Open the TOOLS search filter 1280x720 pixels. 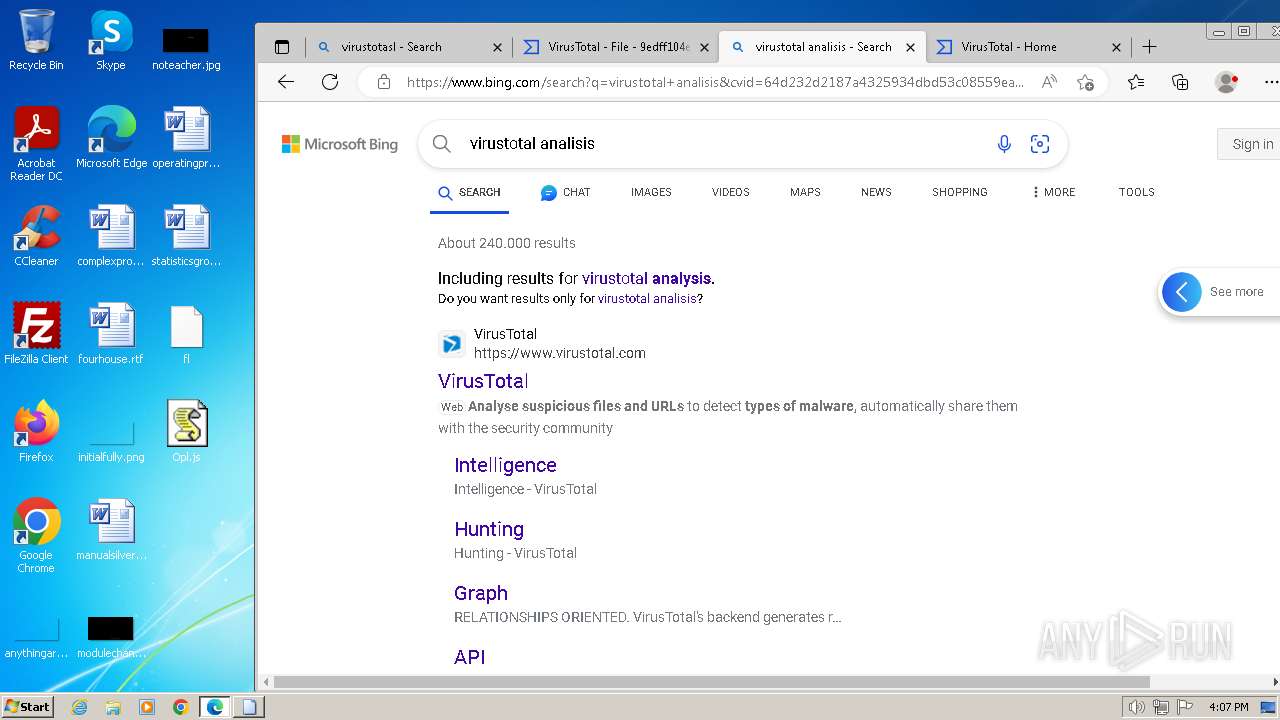[x=1136, y=192]
